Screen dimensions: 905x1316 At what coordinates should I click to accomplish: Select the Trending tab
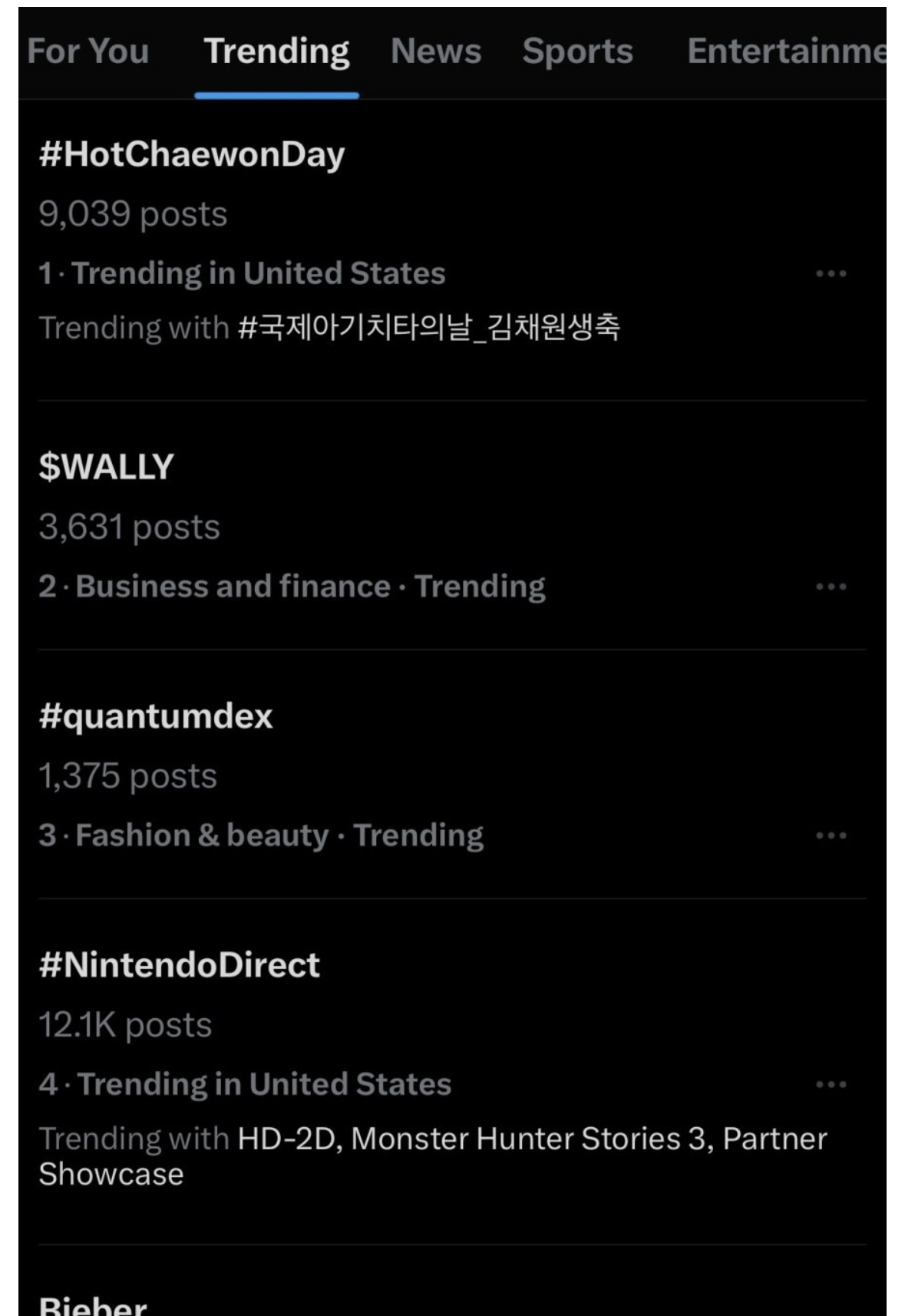276,51
